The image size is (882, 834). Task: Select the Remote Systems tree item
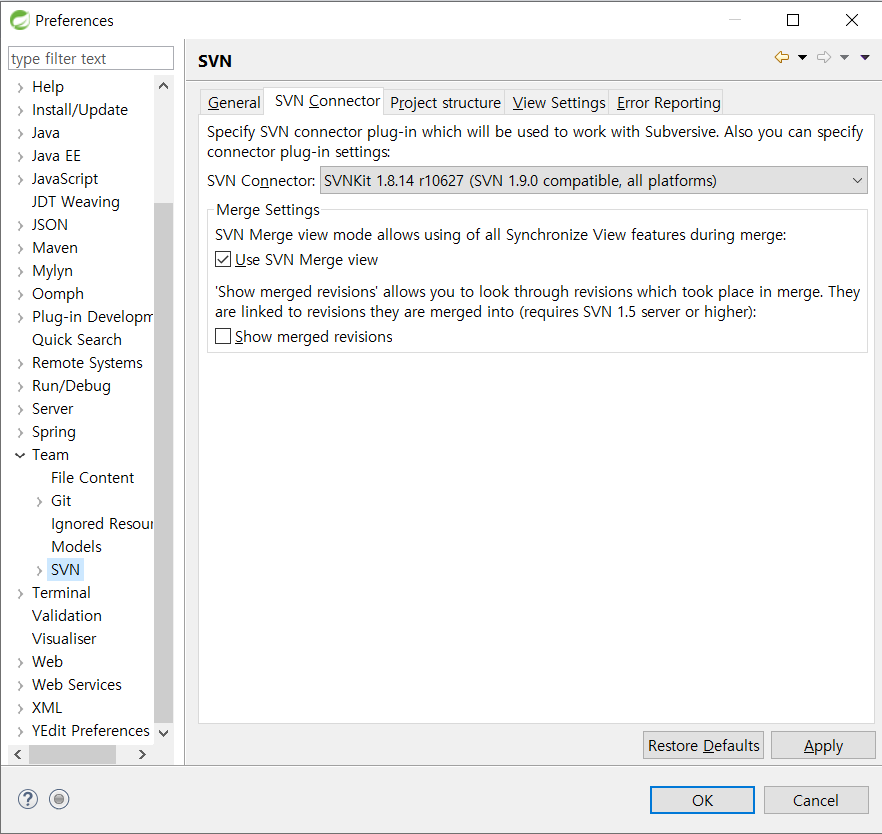87,363
